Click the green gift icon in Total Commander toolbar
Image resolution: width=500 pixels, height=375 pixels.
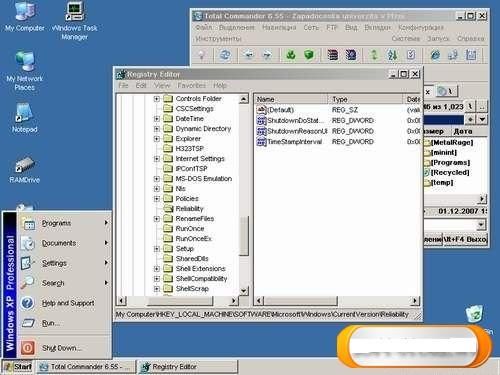[x=291, y=55]
